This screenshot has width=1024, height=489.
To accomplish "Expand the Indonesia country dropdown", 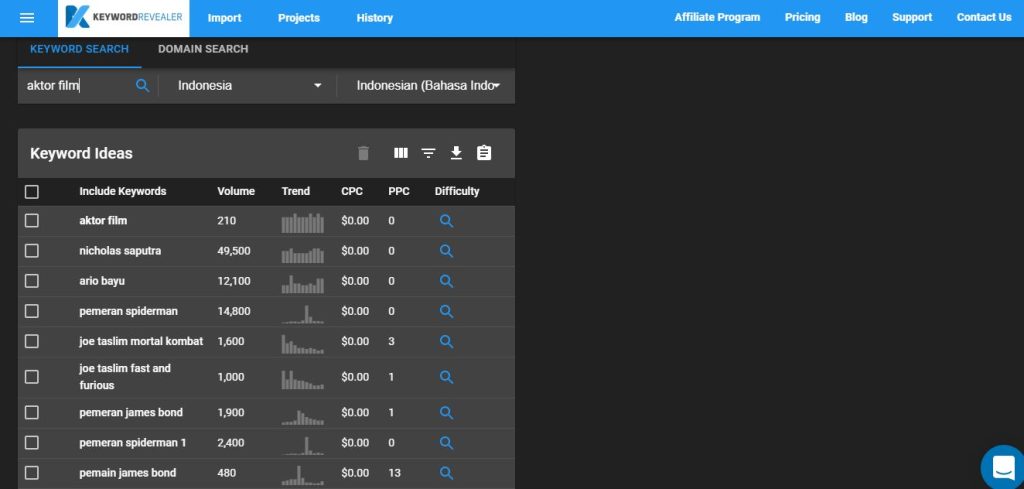I will [249, 86].
